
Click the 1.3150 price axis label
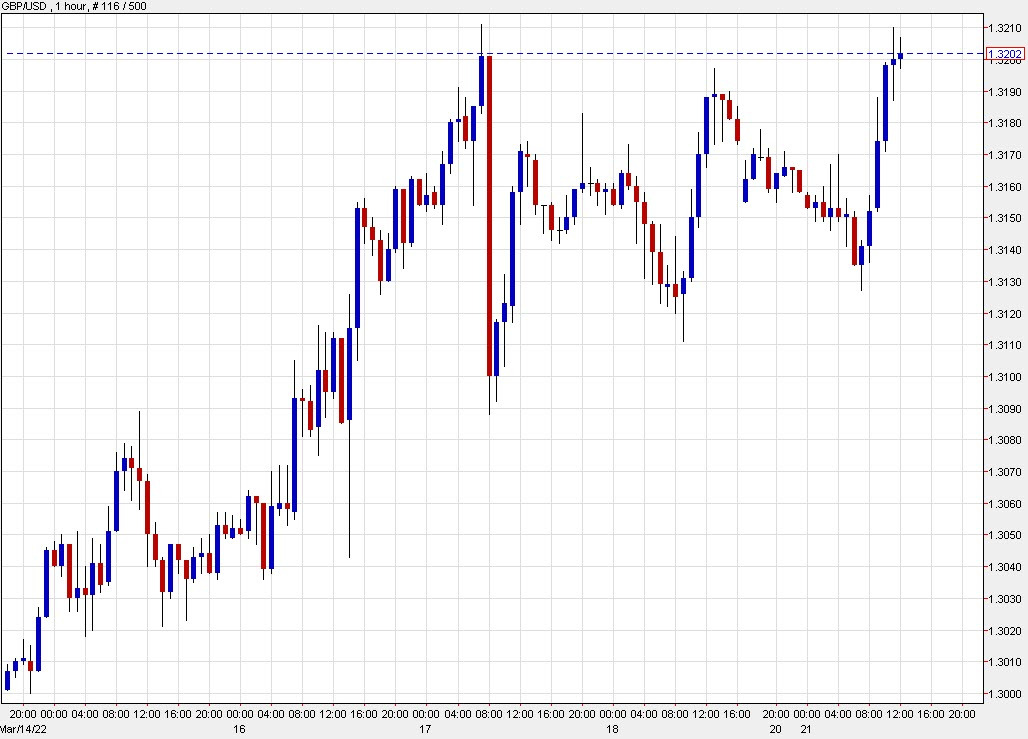point(1005,218)
